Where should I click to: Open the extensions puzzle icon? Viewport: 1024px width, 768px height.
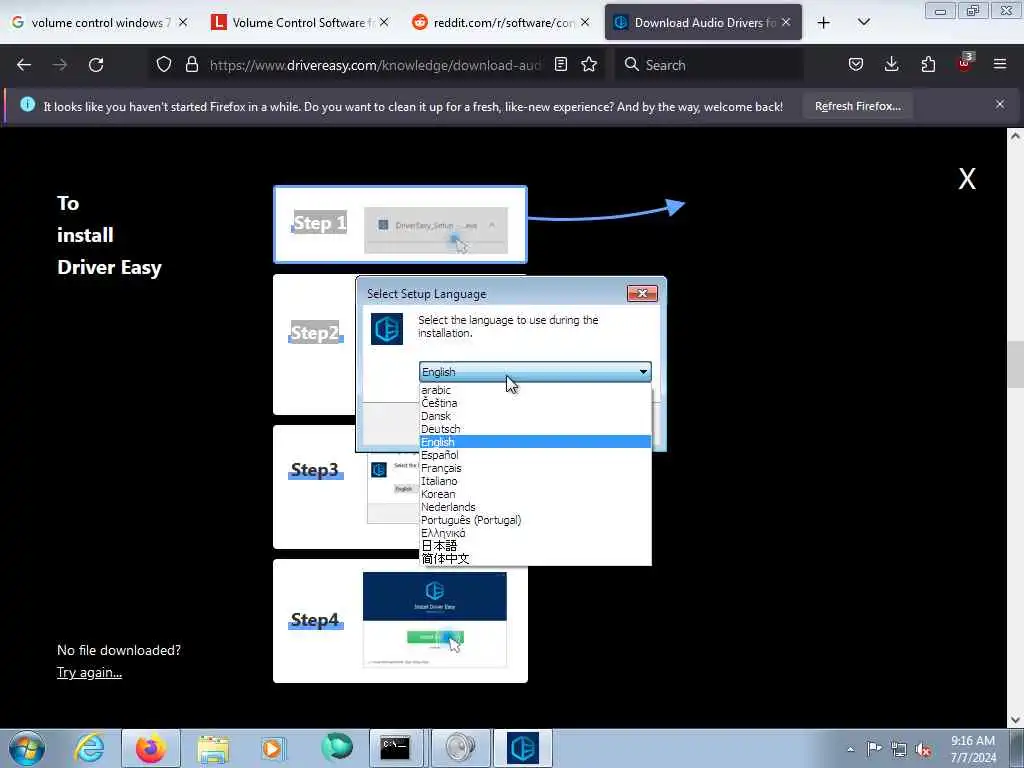pyautogui.click(x=928, y=65)
